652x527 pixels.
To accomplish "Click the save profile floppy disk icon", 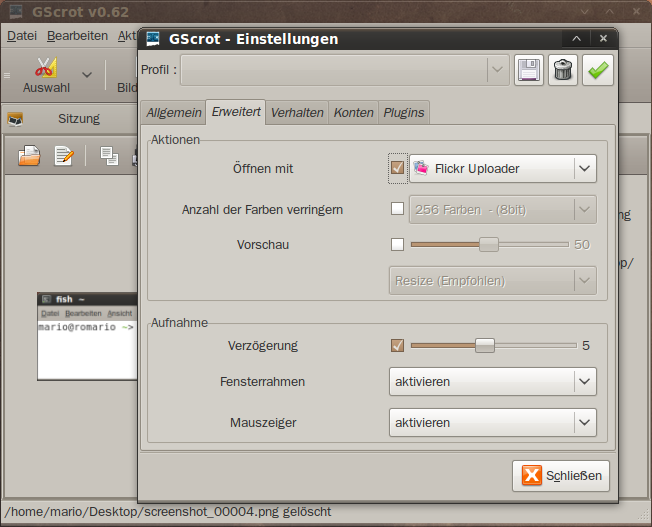I will point(529,70).
